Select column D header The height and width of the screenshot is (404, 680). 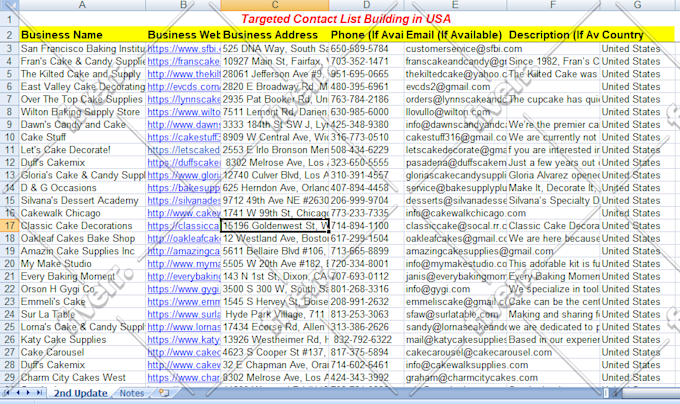(366, 5)
